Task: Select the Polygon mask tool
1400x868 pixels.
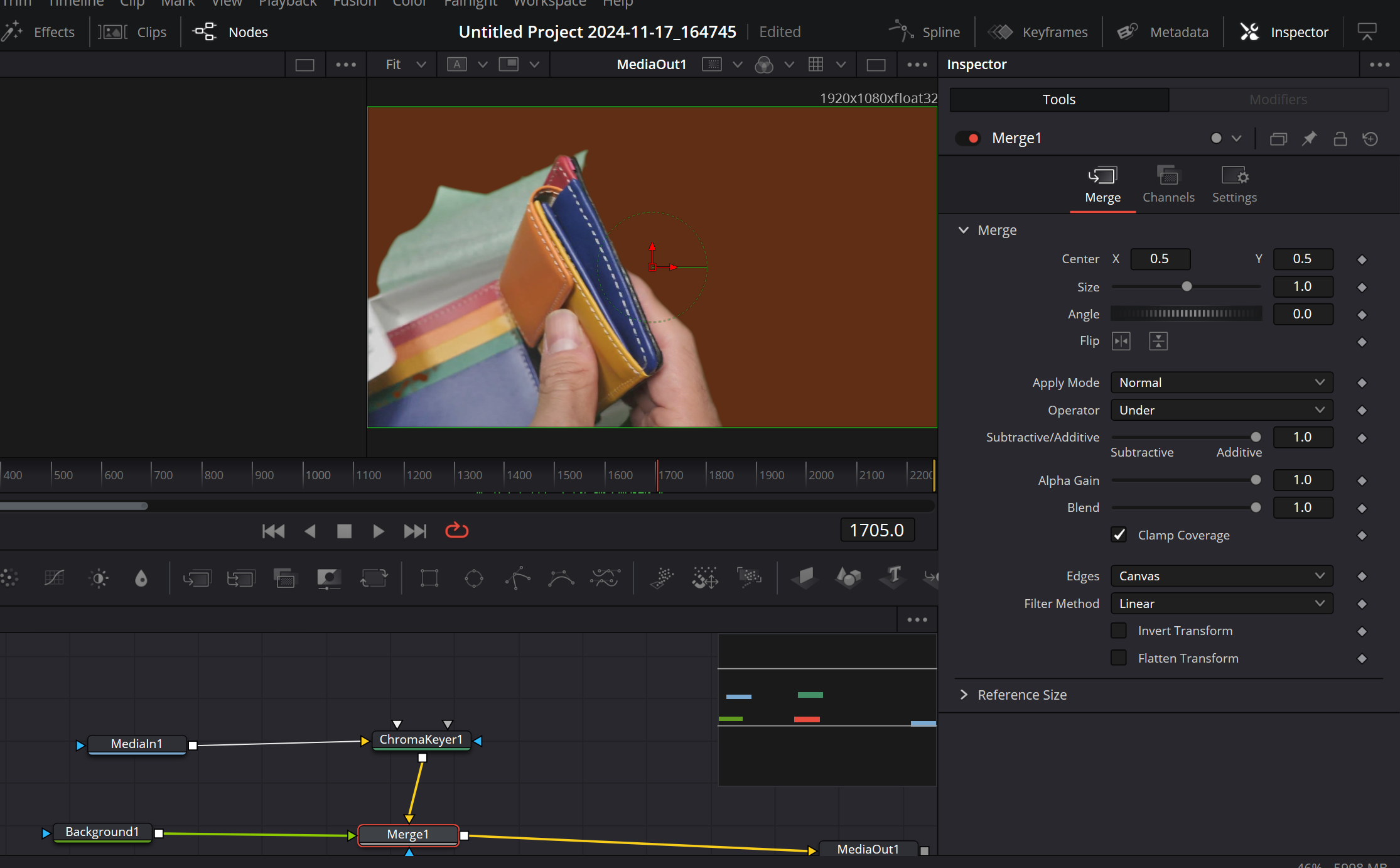Action: (518, 577)
